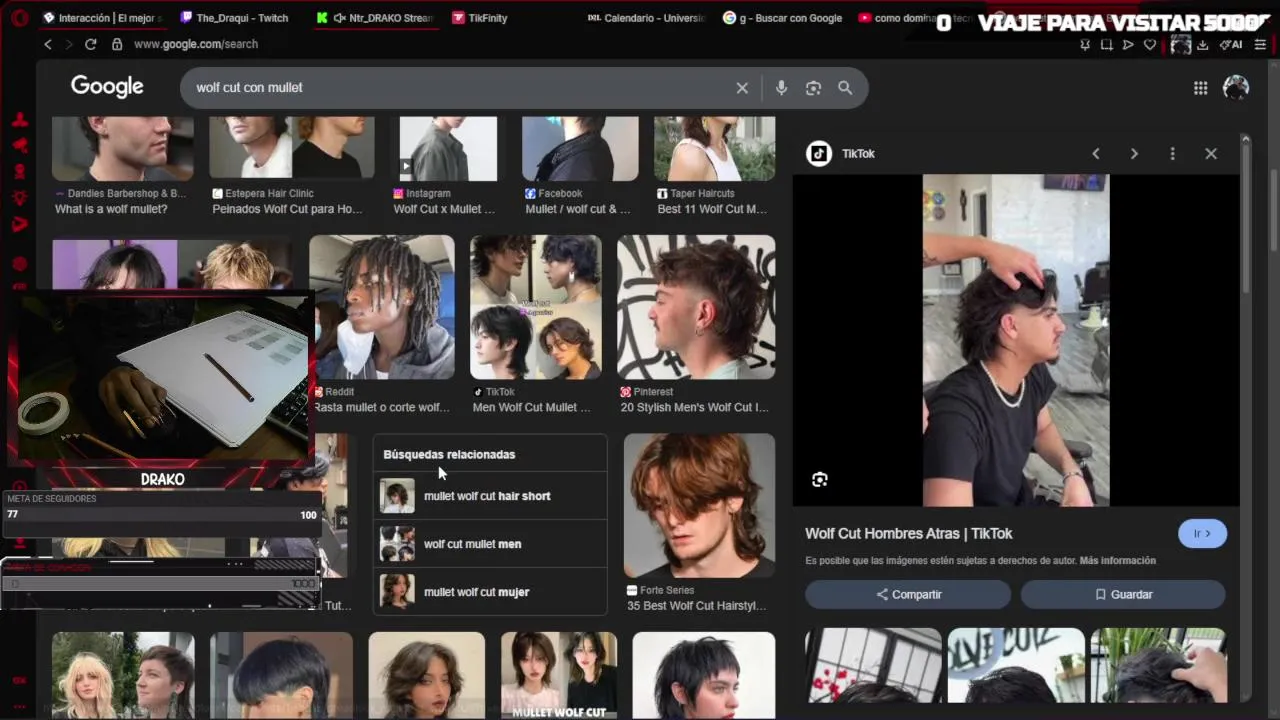This screenshot has width=1280, height=720.
Task: Click the Google logo
Action: 107,87
